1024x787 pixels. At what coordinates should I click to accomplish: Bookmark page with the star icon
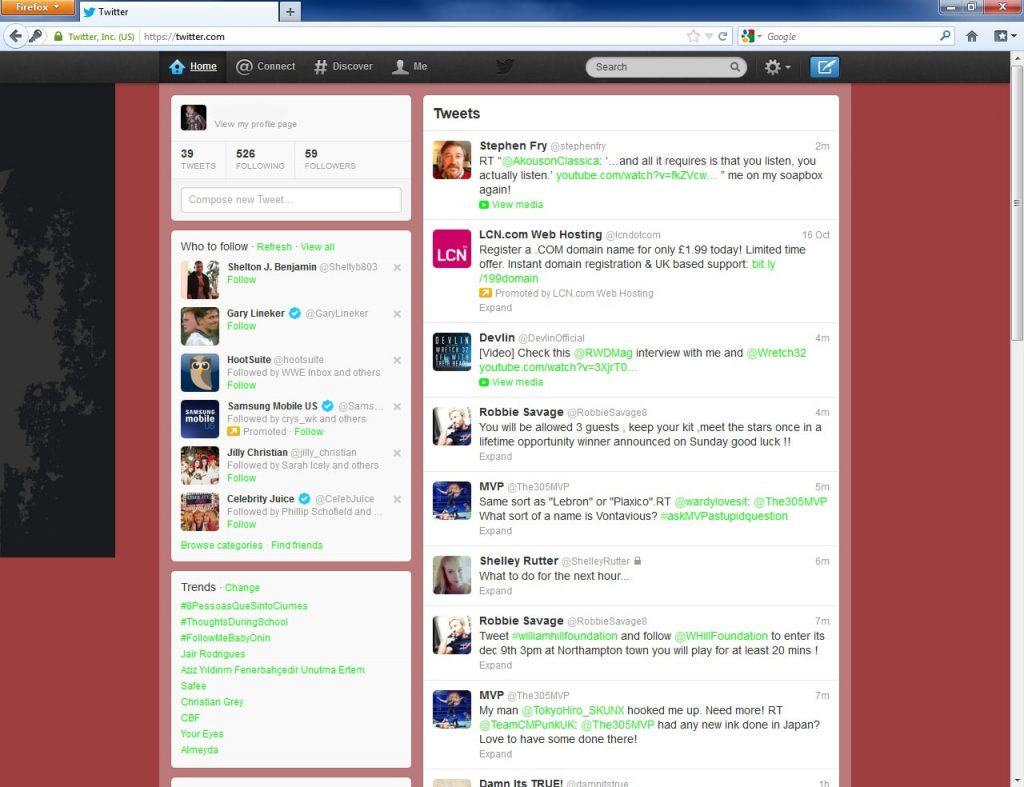point(693,36)
